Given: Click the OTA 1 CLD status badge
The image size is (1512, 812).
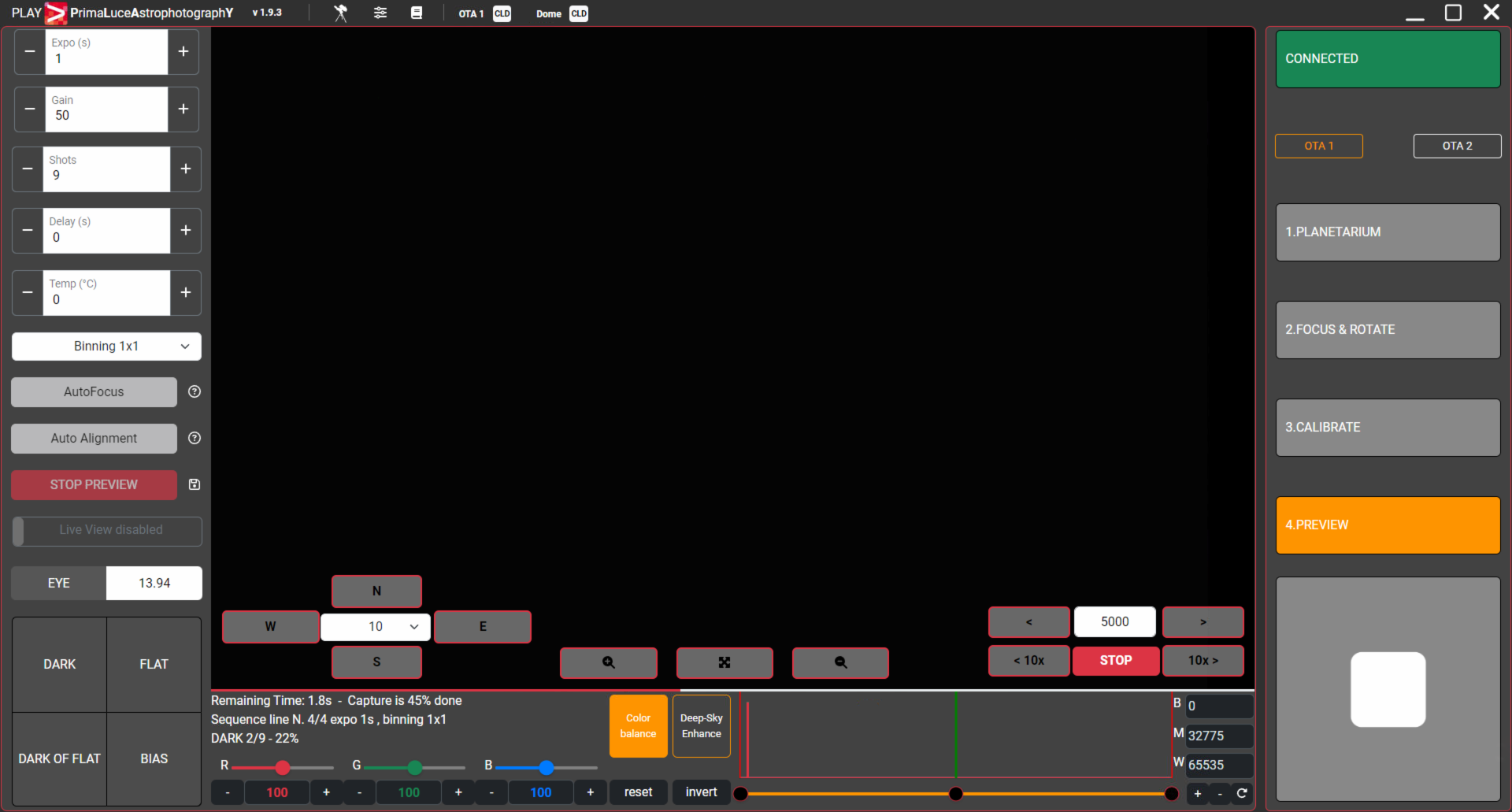Looking at the screenshot, I should [x=502, y=13].
